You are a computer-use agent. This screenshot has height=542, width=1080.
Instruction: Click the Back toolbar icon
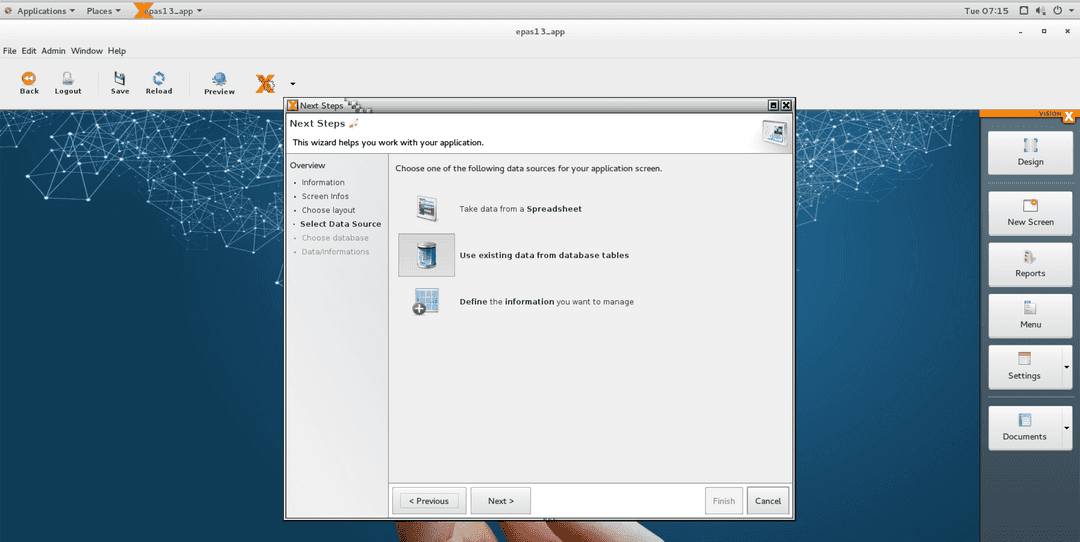click(29, 79)
